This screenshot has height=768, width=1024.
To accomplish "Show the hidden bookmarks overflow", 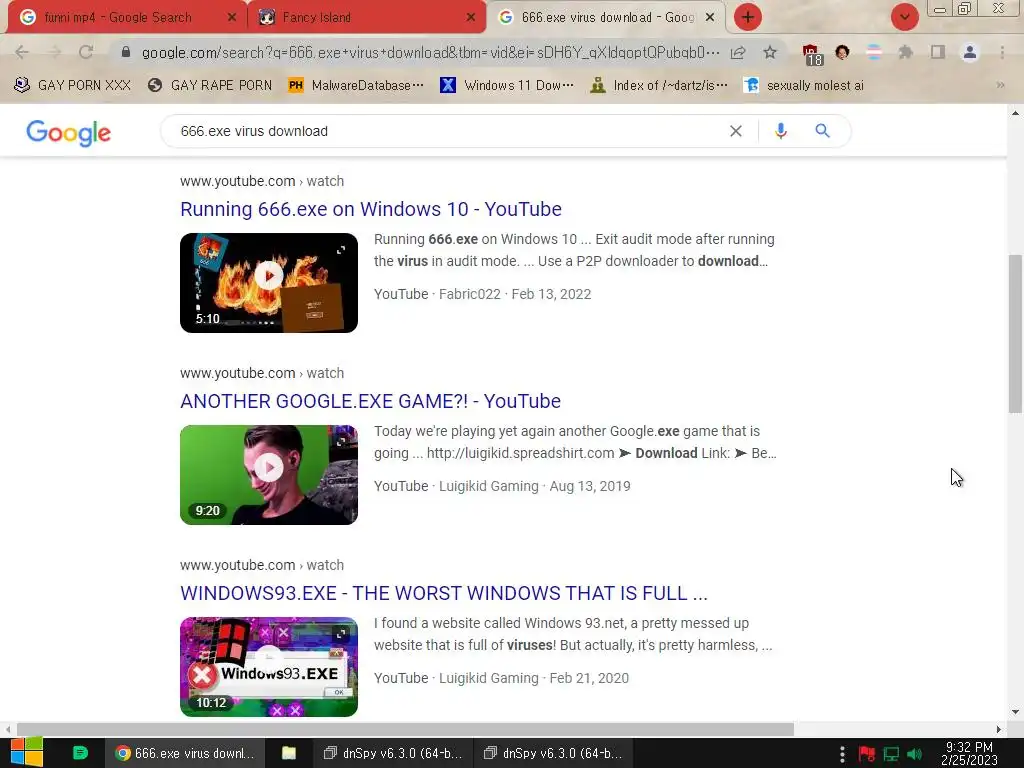I will (1000, 85).
